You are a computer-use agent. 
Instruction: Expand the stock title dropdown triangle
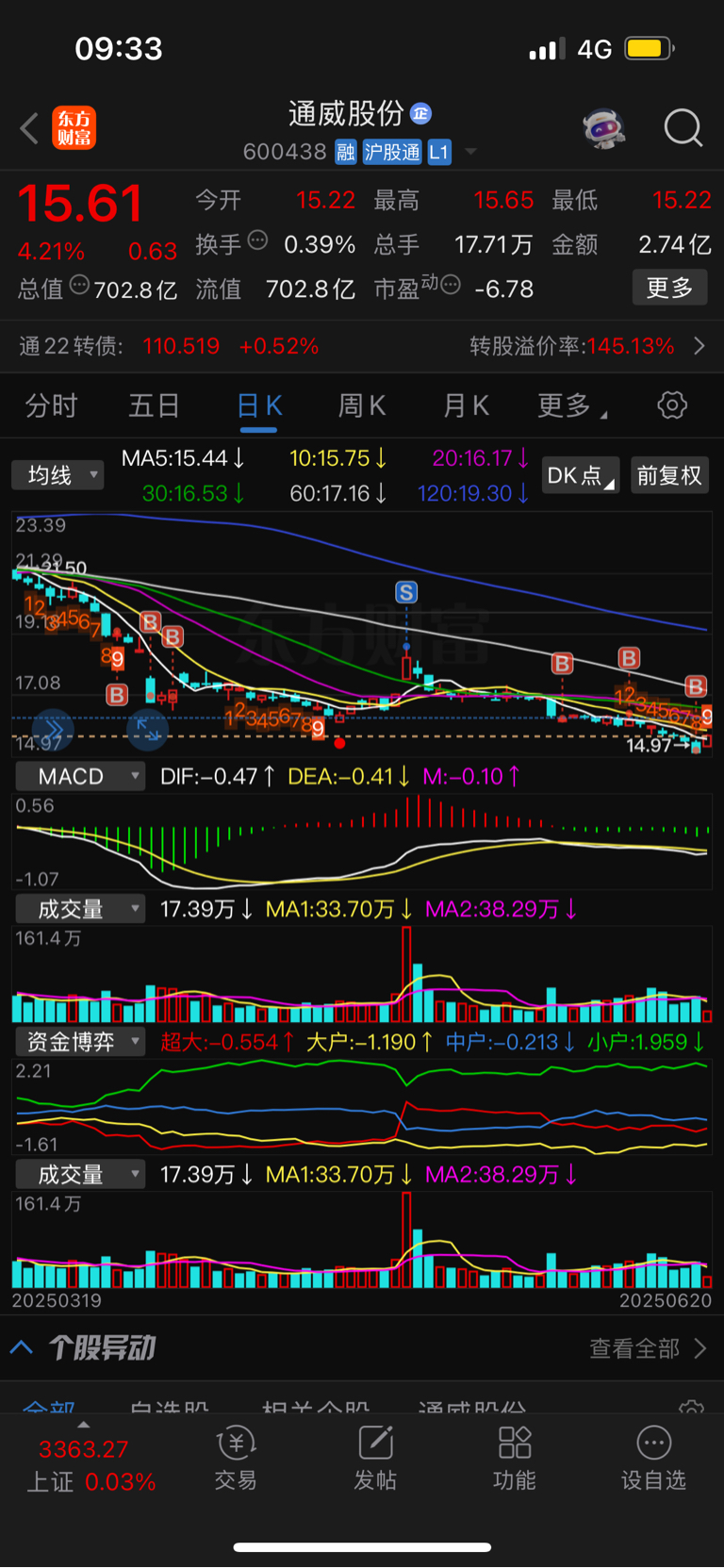(470, 152)
